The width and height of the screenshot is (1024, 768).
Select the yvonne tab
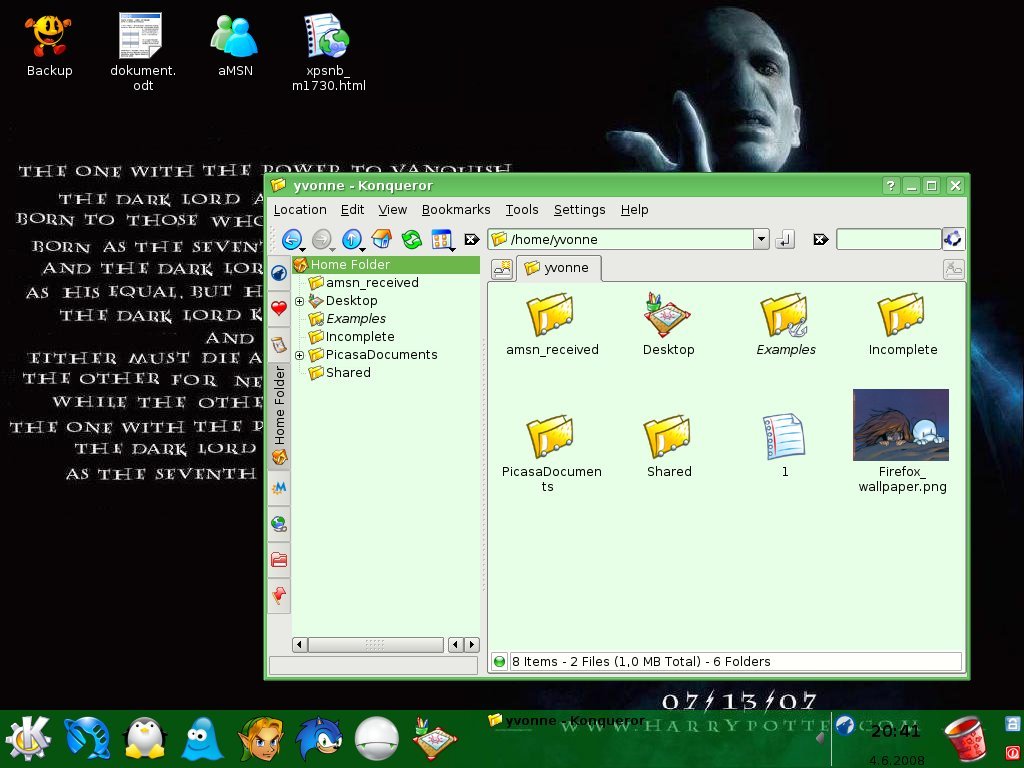[558, 268]
